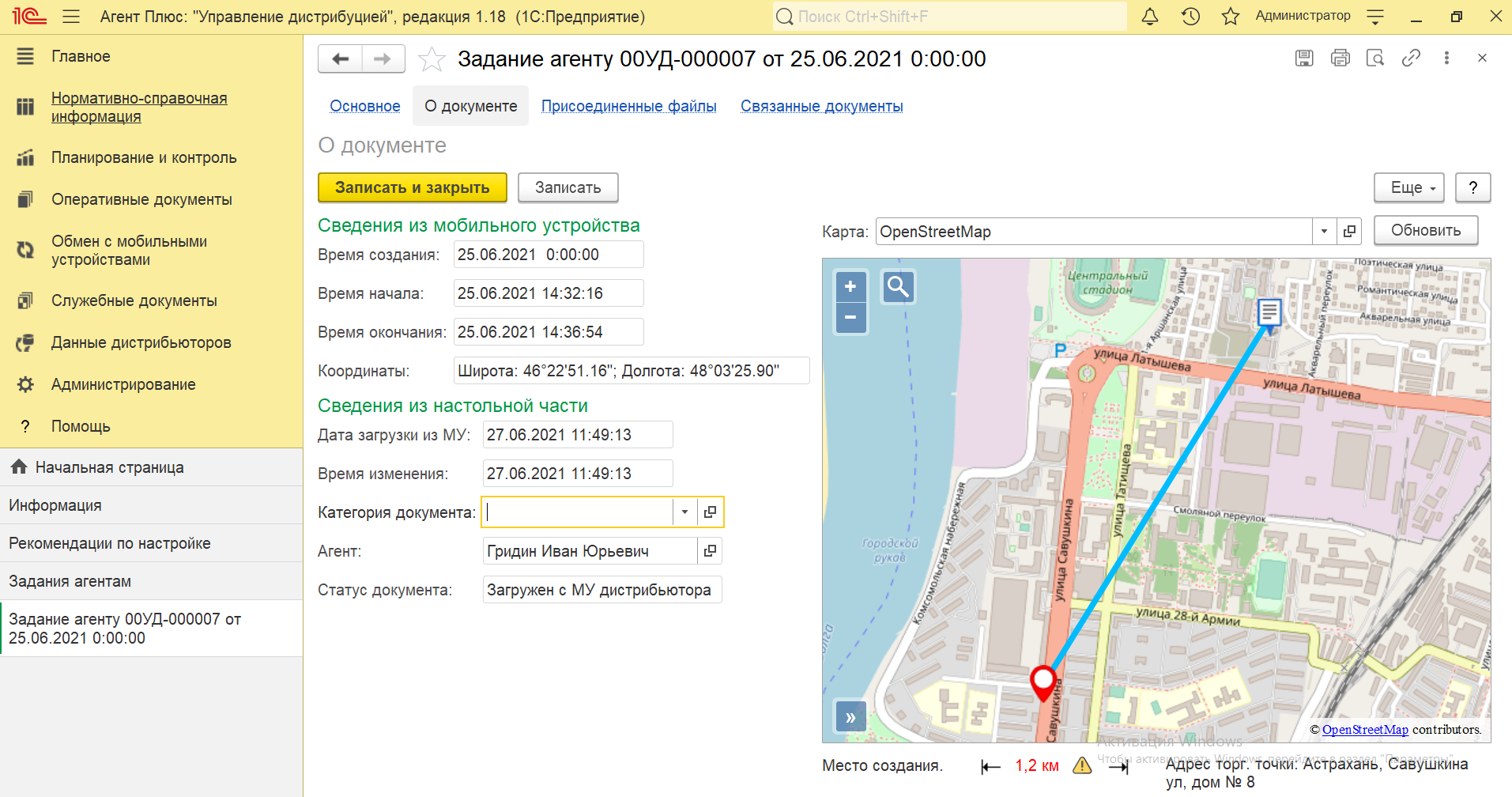Click the Координаты field

tap(632, 371)
